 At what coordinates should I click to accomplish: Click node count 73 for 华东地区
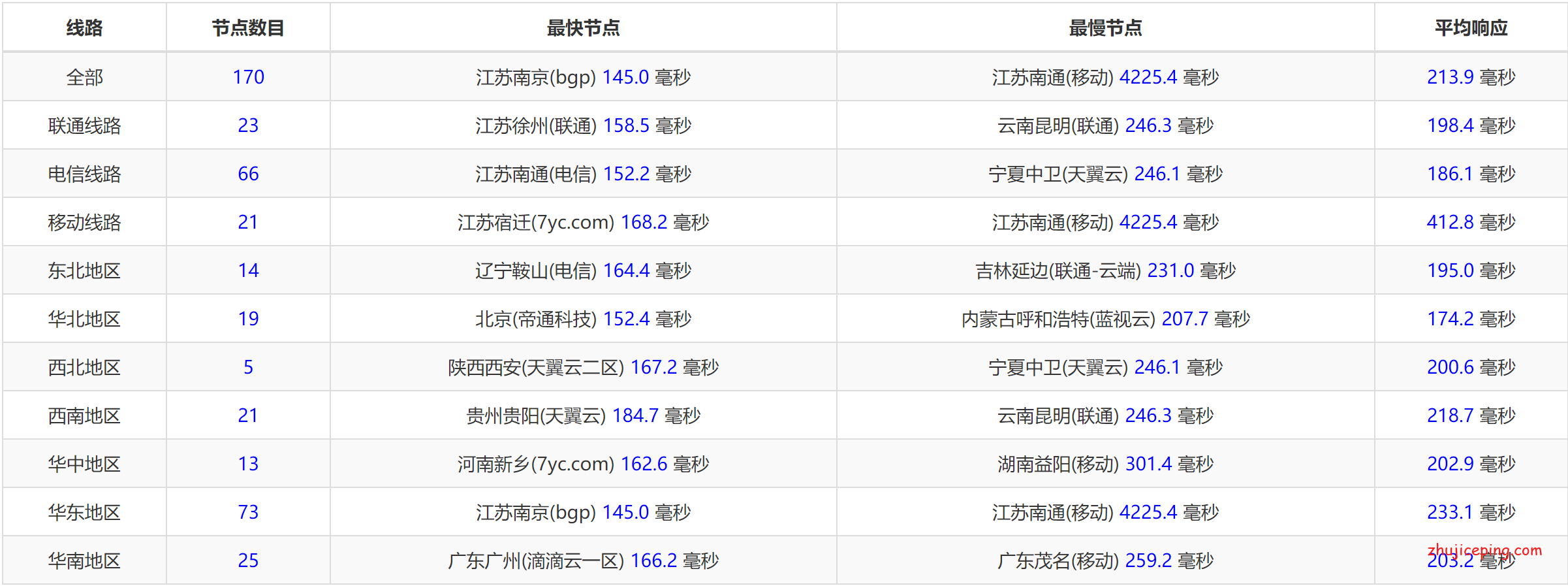pos(248,512)
